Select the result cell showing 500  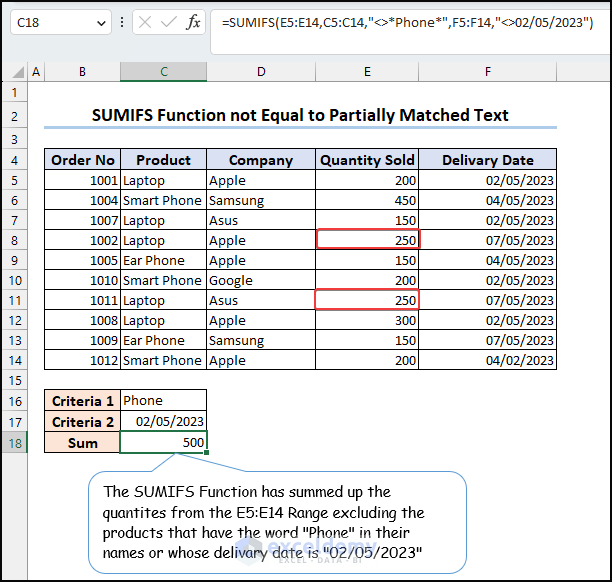pyautogui.click(x=164, y=442)
